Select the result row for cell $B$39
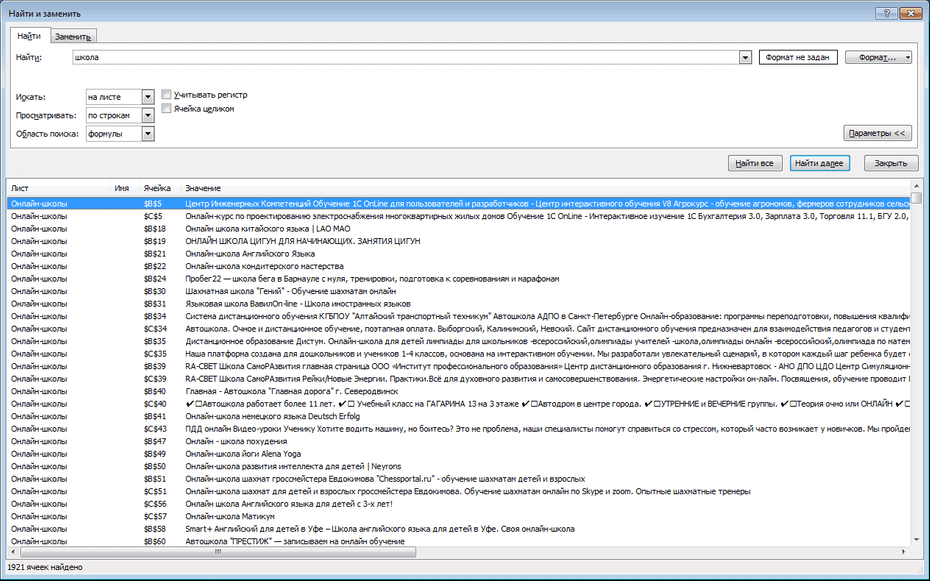930x581 pixels. 458,366
